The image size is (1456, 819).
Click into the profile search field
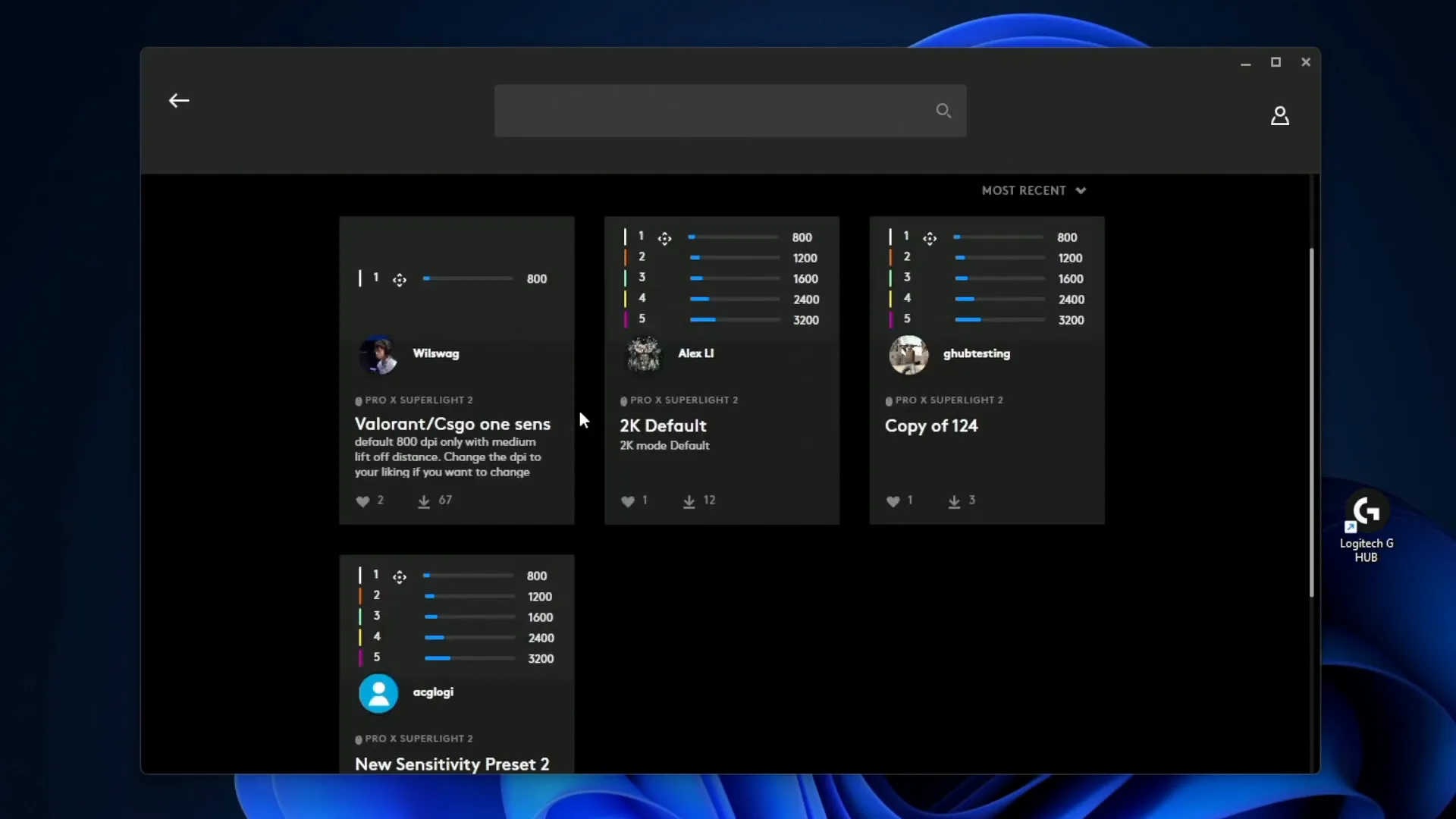[x=730, y=111]
